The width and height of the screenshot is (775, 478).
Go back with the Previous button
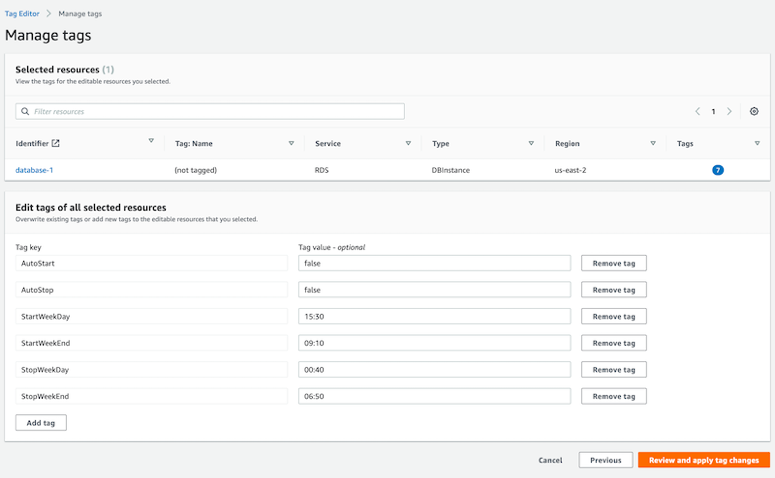(x=606, y=460)
